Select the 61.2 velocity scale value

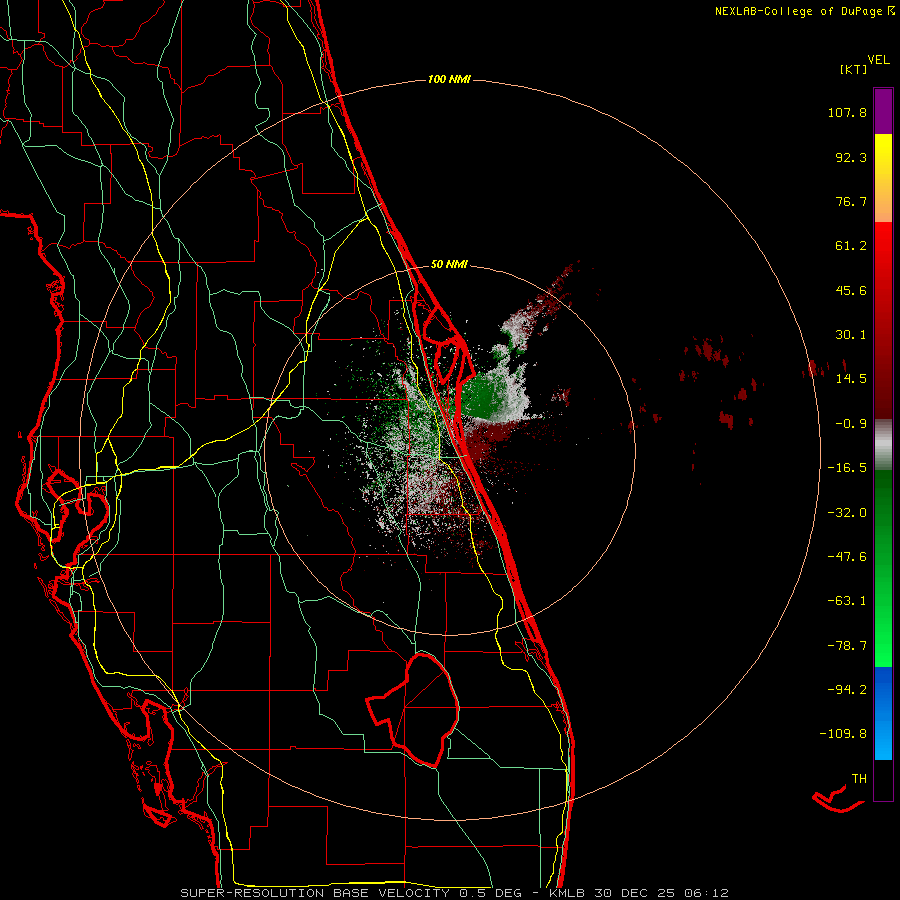pyautogui.click(x=851, y=246)
